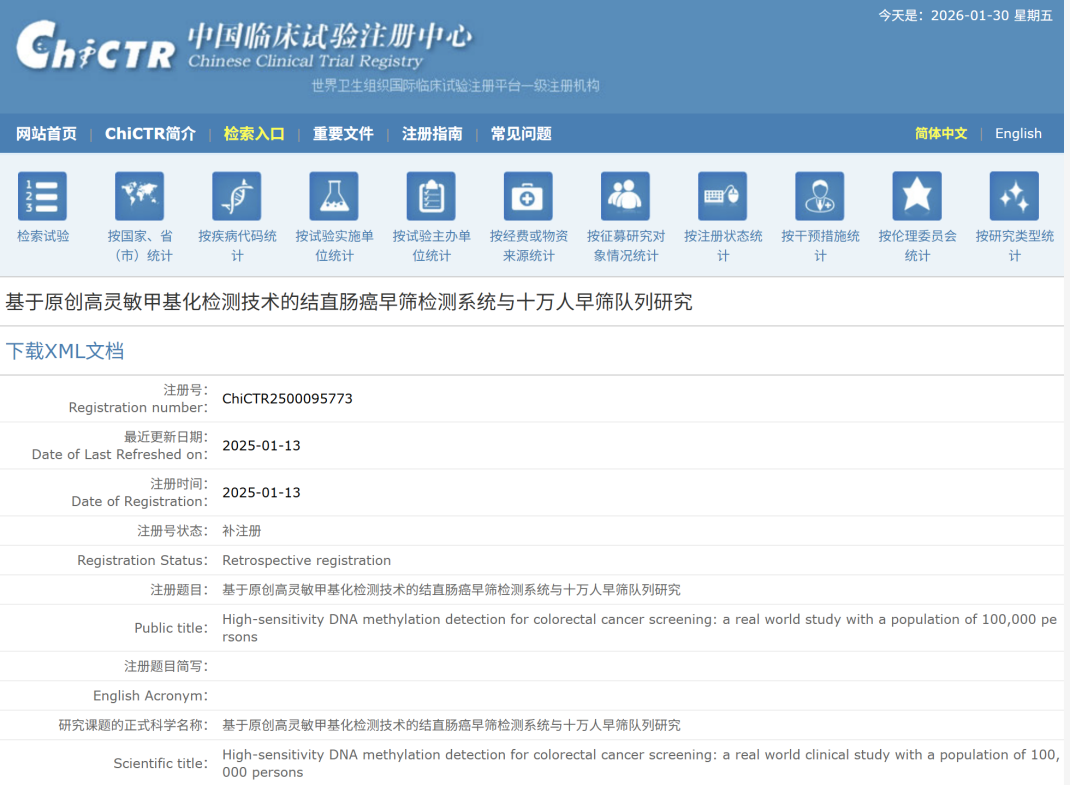Open the star ethics committee statistics icon
Viewport: 1070px width, 785px height.
pyautogui.click(x=917, y=196)
